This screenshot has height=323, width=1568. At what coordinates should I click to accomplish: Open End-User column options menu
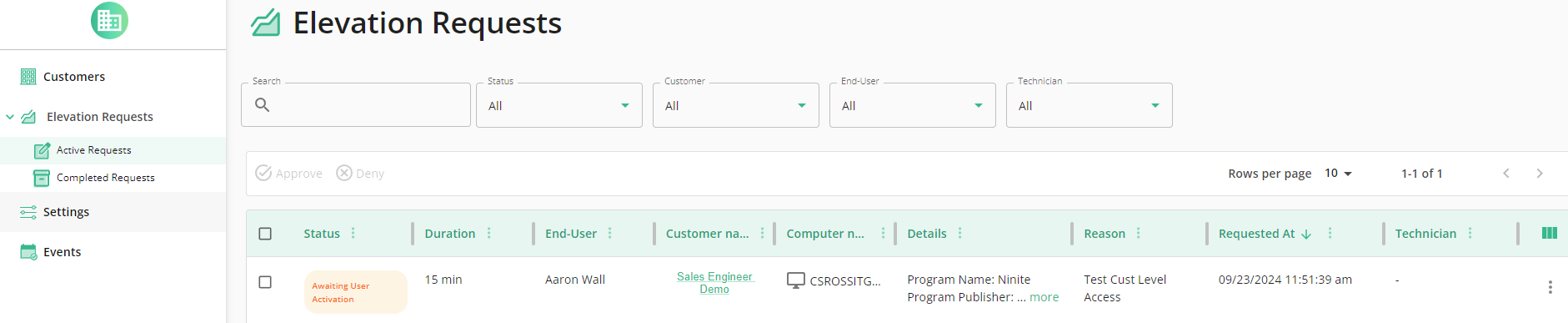[610, 234]
